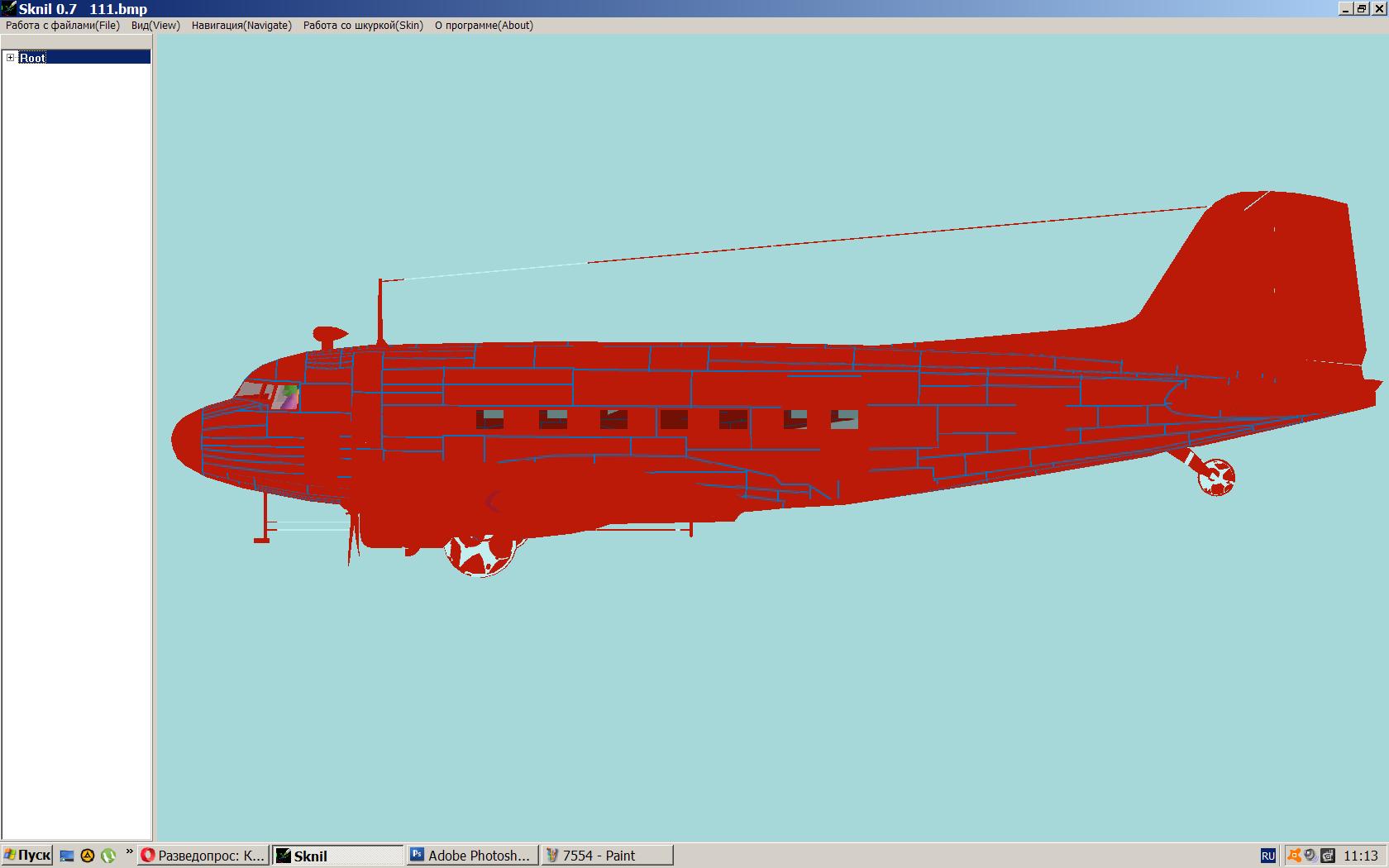Launch the yellow circular quick launch icon
Viewport: 1389px width, 868px height.
click(87, 856)
